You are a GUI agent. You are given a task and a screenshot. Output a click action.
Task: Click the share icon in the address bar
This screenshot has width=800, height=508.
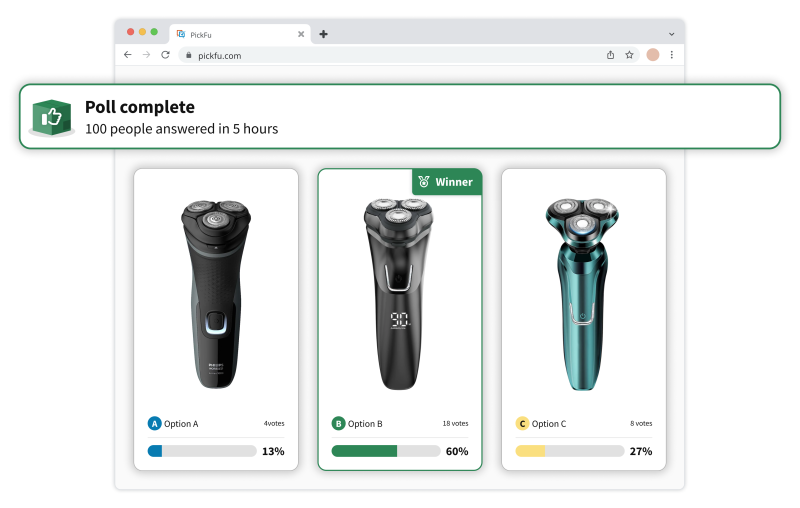610,55
